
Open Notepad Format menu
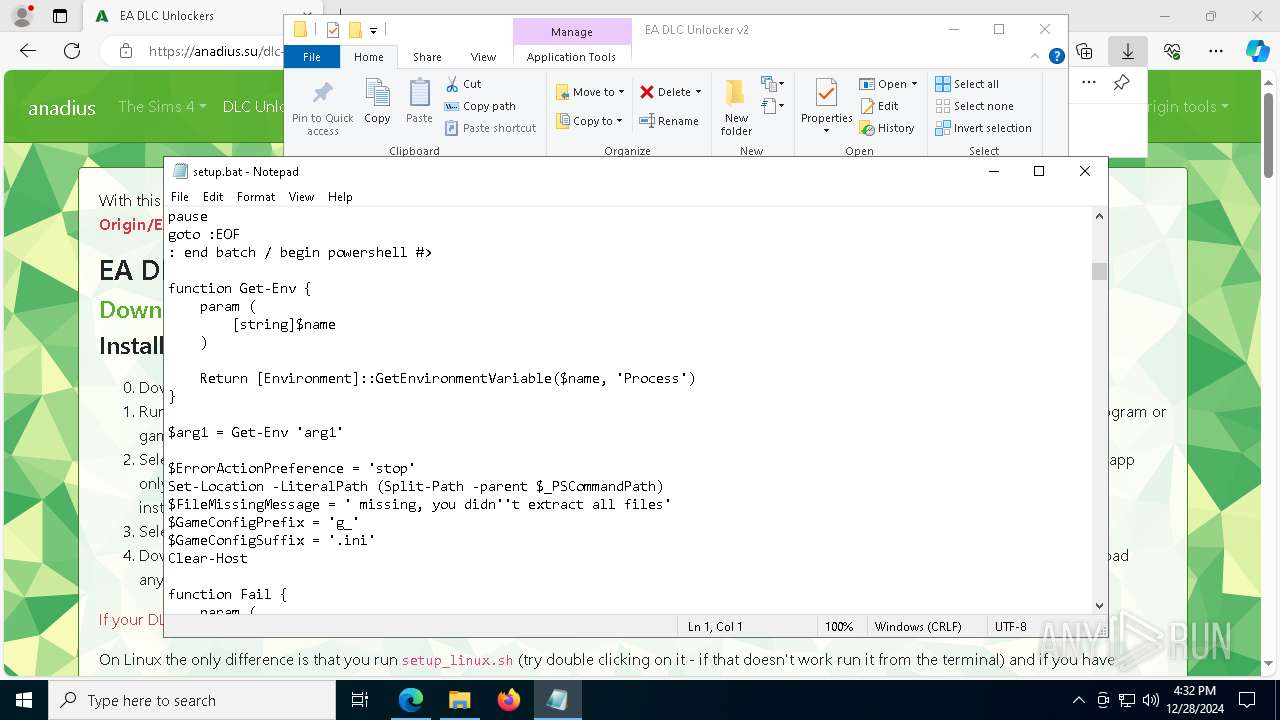tap(256, 197)
